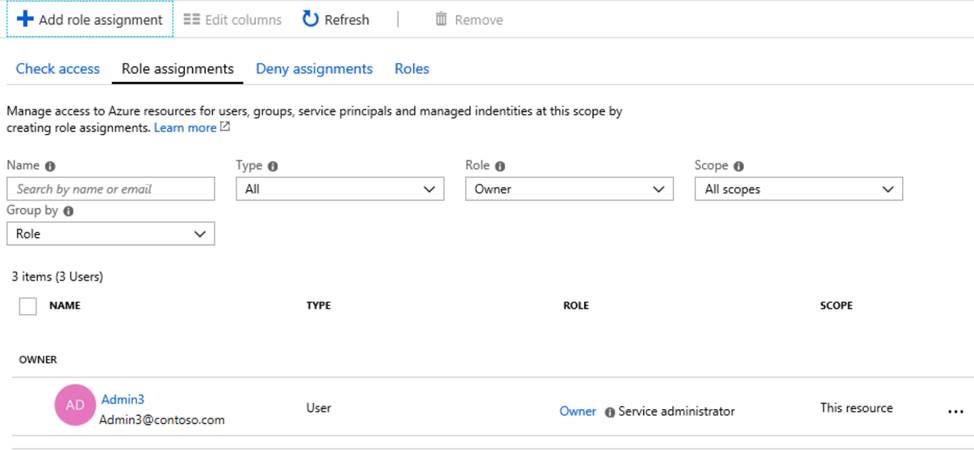Open the Roles tab
Image resolution: width=974 pixels, height=450 pixels.
[412, 69]
